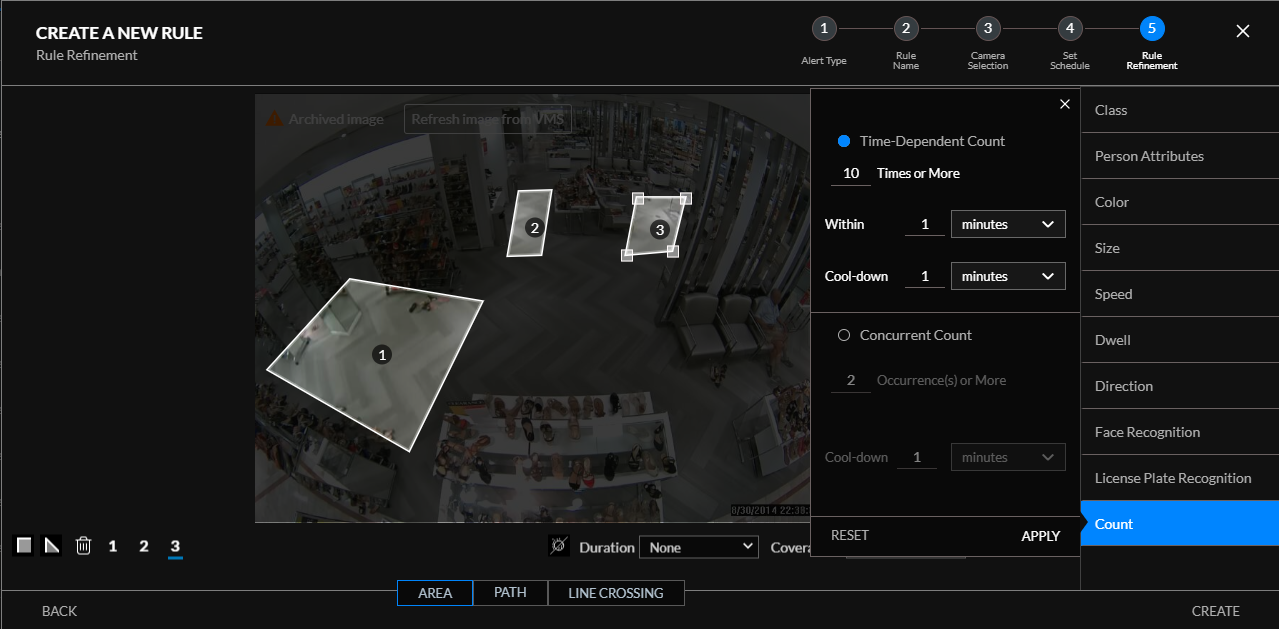Click the Times or More count field
The width and height of the screenshot is (1279, 629).
point(851,174)
